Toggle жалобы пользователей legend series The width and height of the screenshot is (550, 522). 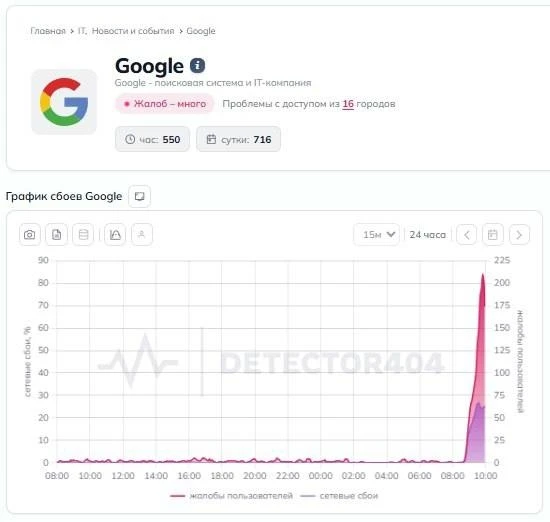[231, 496]
